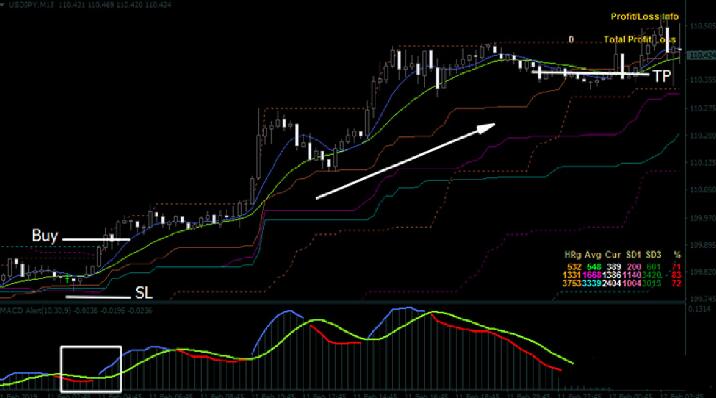Click the value 1331 in the stats table
Viewport: 716px width, 398px height.
pos(572,275)
